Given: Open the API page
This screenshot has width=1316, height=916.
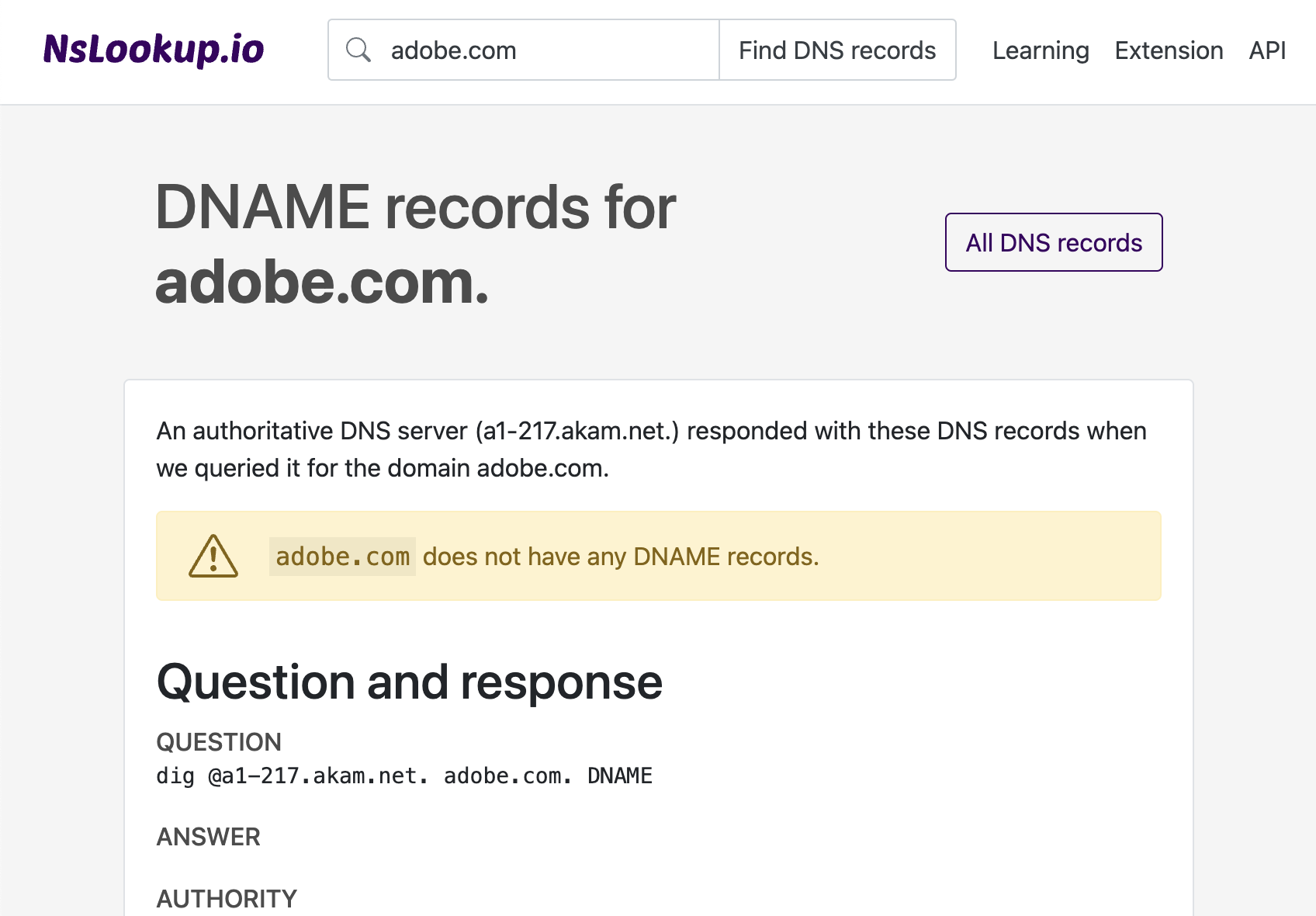Looking at the screenshot, I should pos(1266,50).
